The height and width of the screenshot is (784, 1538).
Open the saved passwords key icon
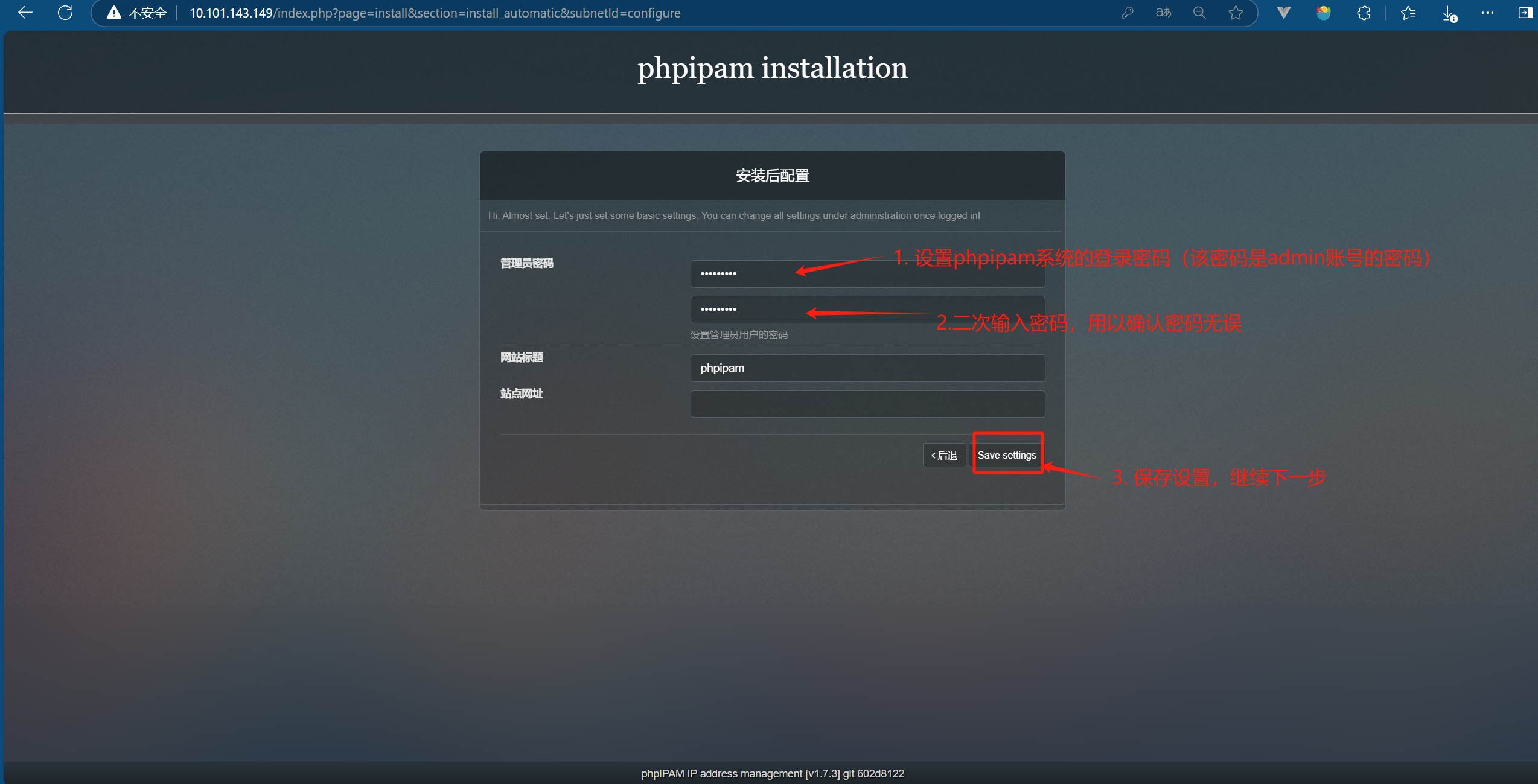pyautogui.click(x=1128, y=13)
